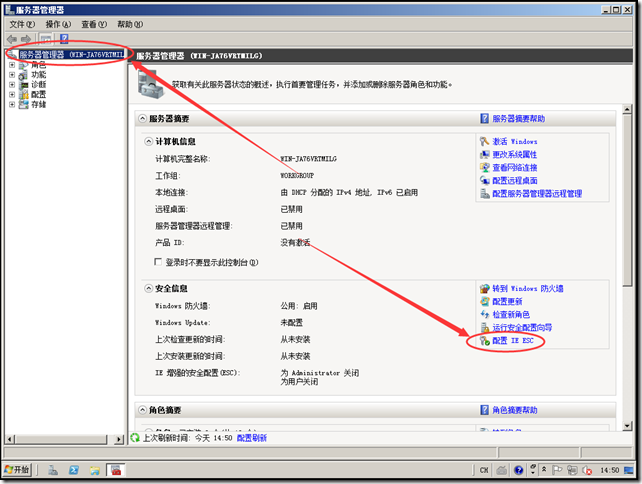The width and height of the screenshot is (642, 484).
Task: Click the CH language indicator on taskbar
Action: tap(484, 470)
